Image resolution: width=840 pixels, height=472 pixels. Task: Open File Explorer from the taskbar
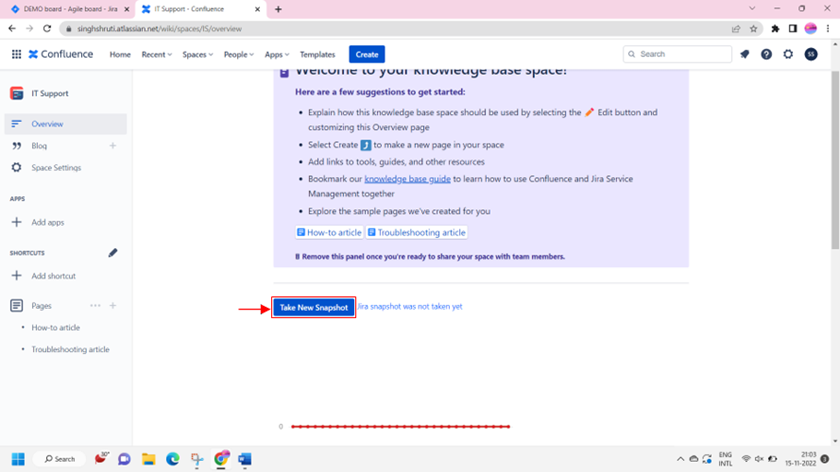point(148,459)
